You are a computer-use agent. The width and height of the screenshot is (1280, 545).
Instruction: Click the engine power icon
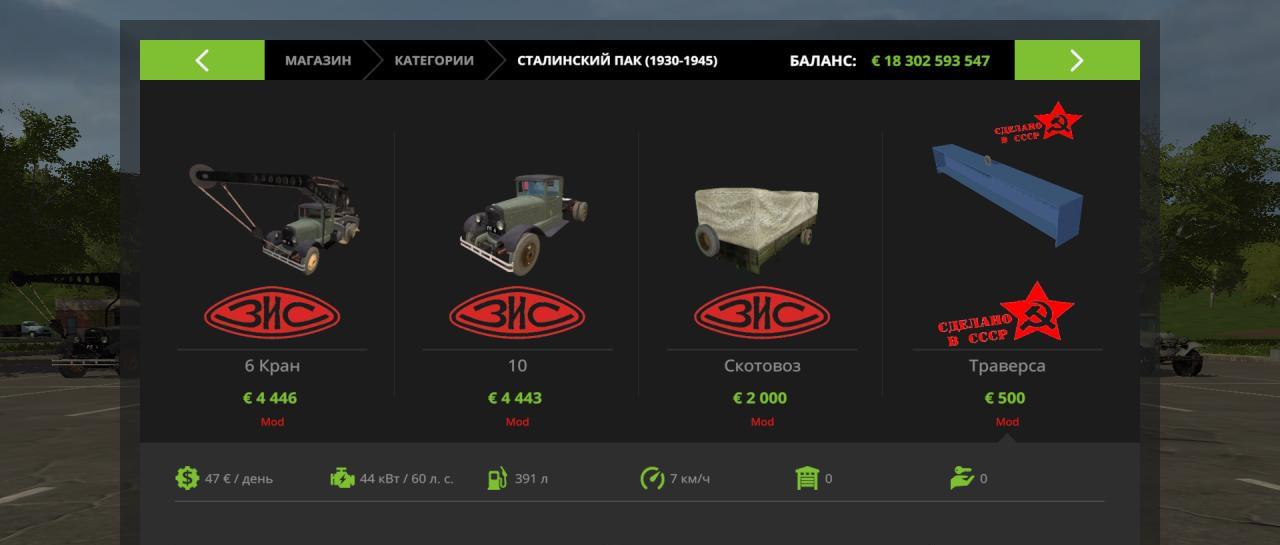point(342,478)
